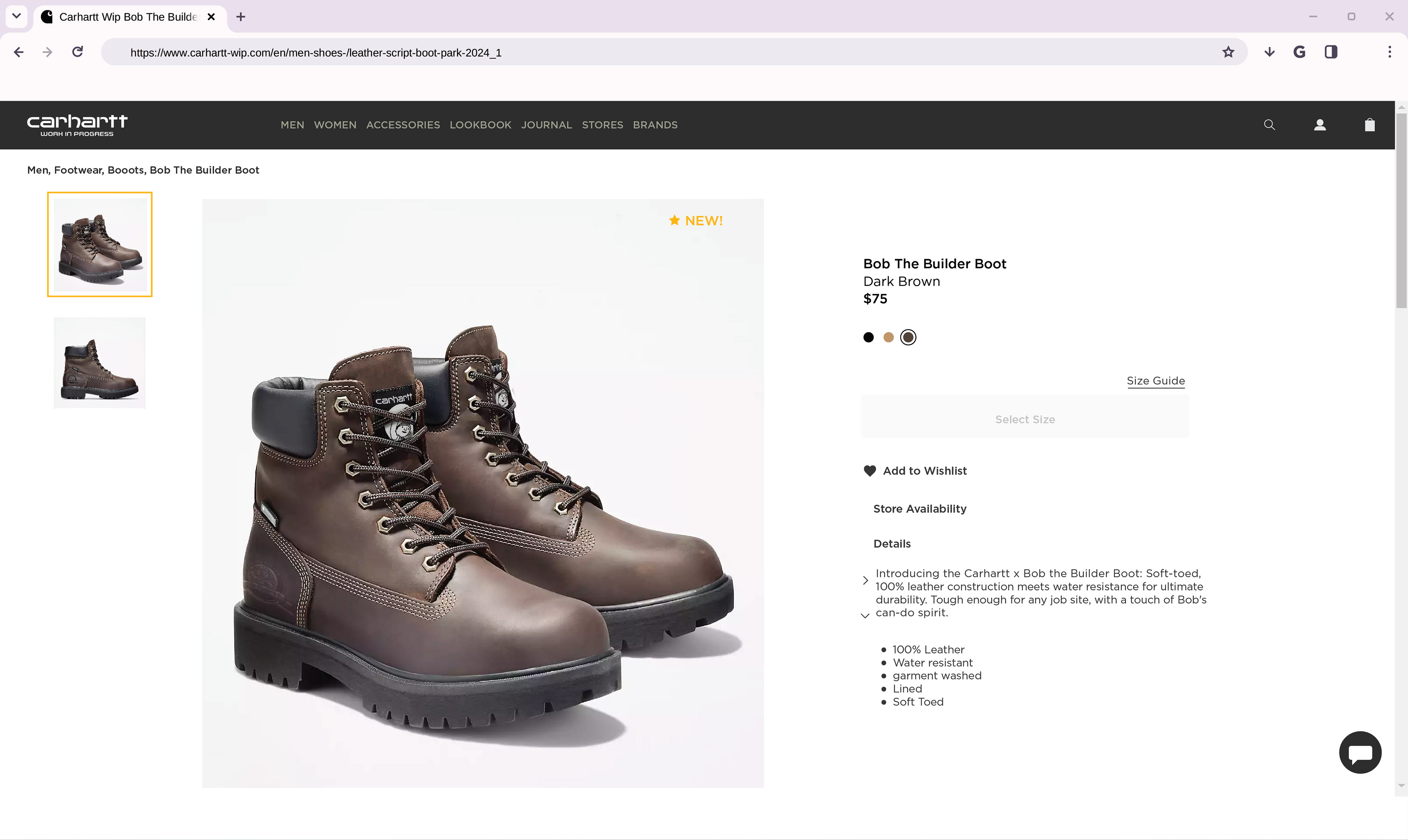1408x840 pixels.
Task: Click the '100% Leather' bullet
Action: tap(928, 650)
